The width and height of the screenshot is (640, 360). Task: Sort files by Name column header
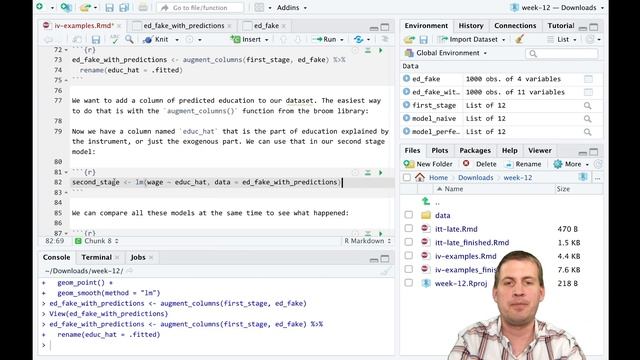[453, 189]
